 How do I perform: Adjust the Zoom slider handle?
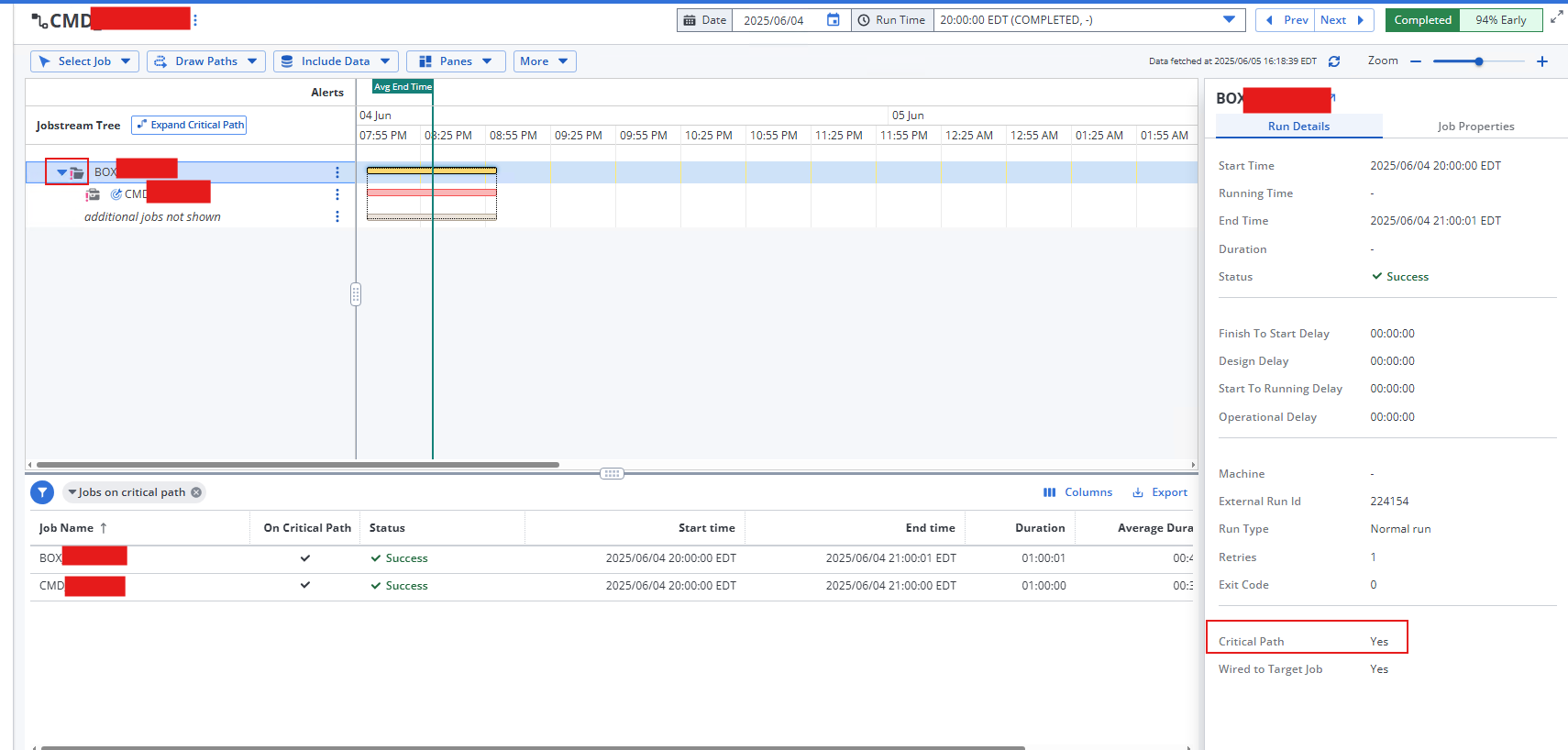point(1479,61)
